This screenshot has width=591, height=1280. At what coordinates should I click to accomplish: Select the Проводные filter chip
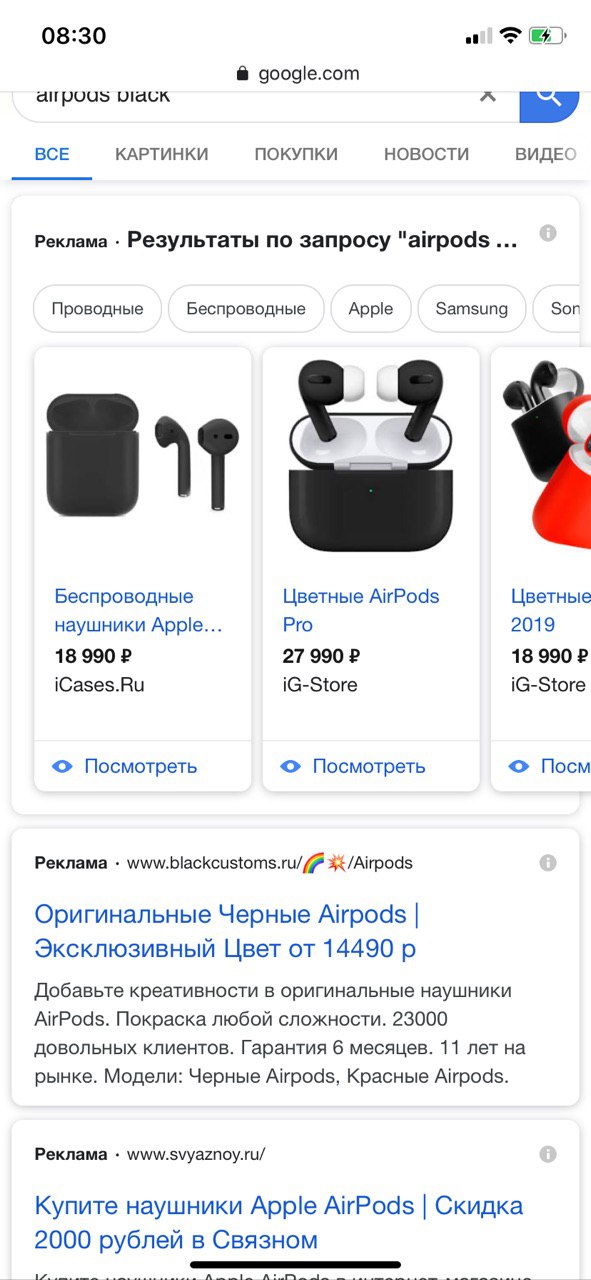(97, 309)
